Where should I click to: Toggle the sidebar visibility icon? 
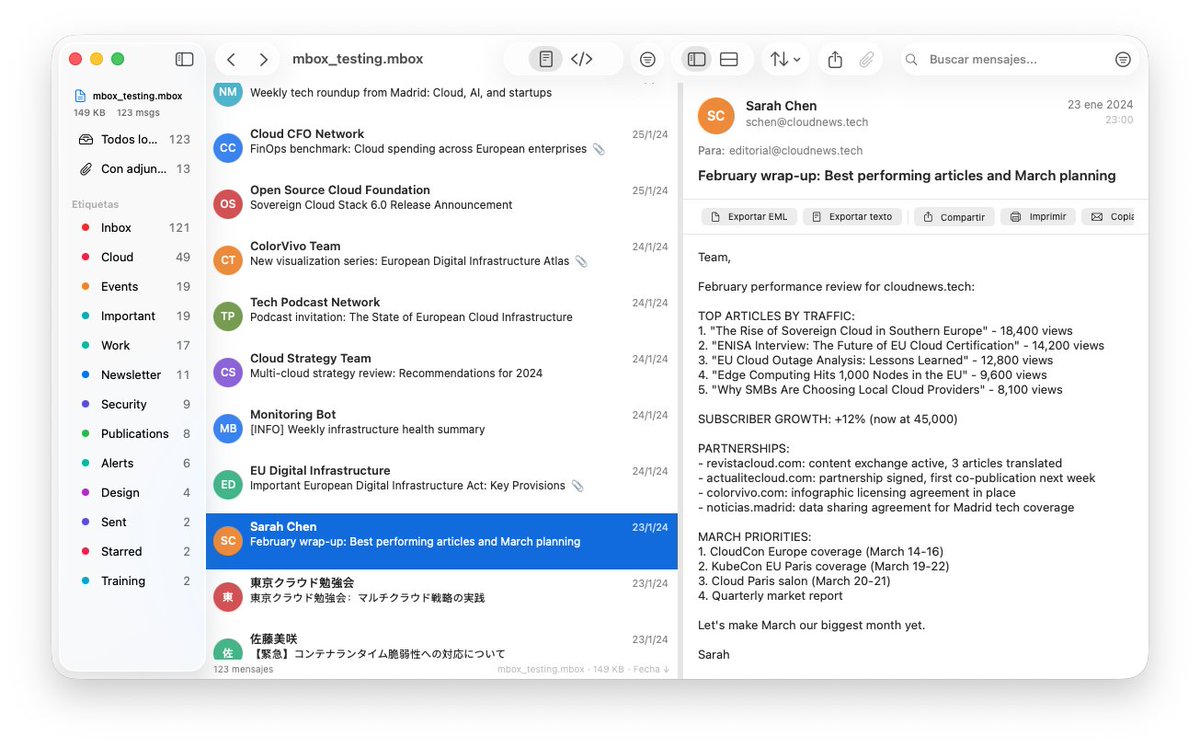184,59
